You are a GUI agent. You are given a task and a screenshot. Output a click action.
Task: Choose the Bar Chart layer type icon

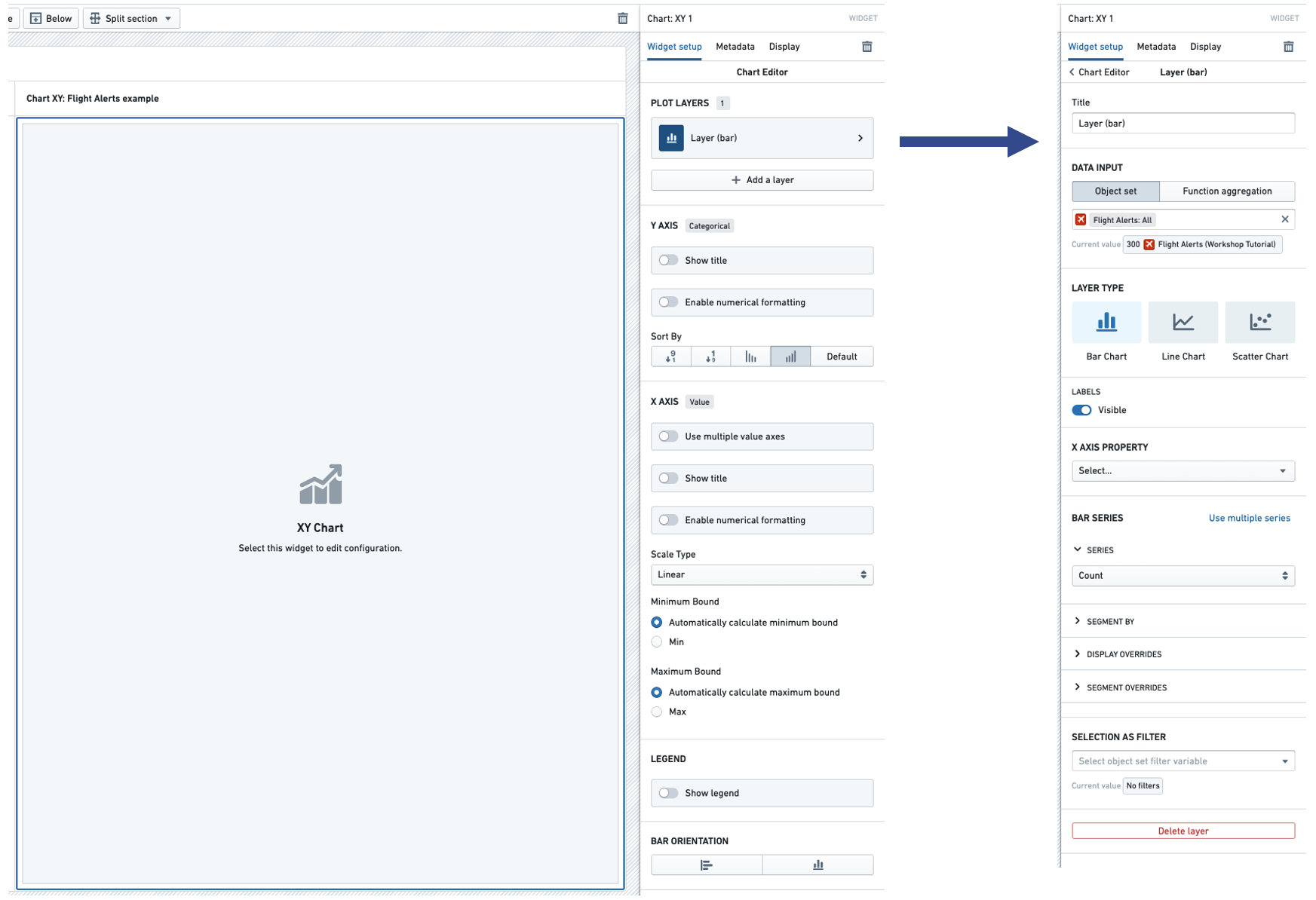(x=1106, y=322)
